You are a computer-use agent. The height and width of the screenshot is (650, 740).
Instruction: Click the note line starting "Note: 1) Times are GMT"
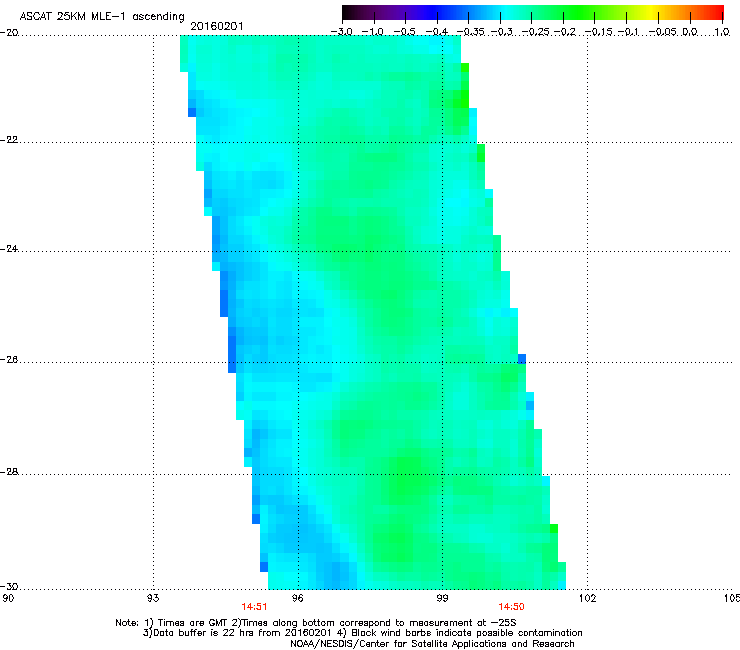click(x=316, y=623)
